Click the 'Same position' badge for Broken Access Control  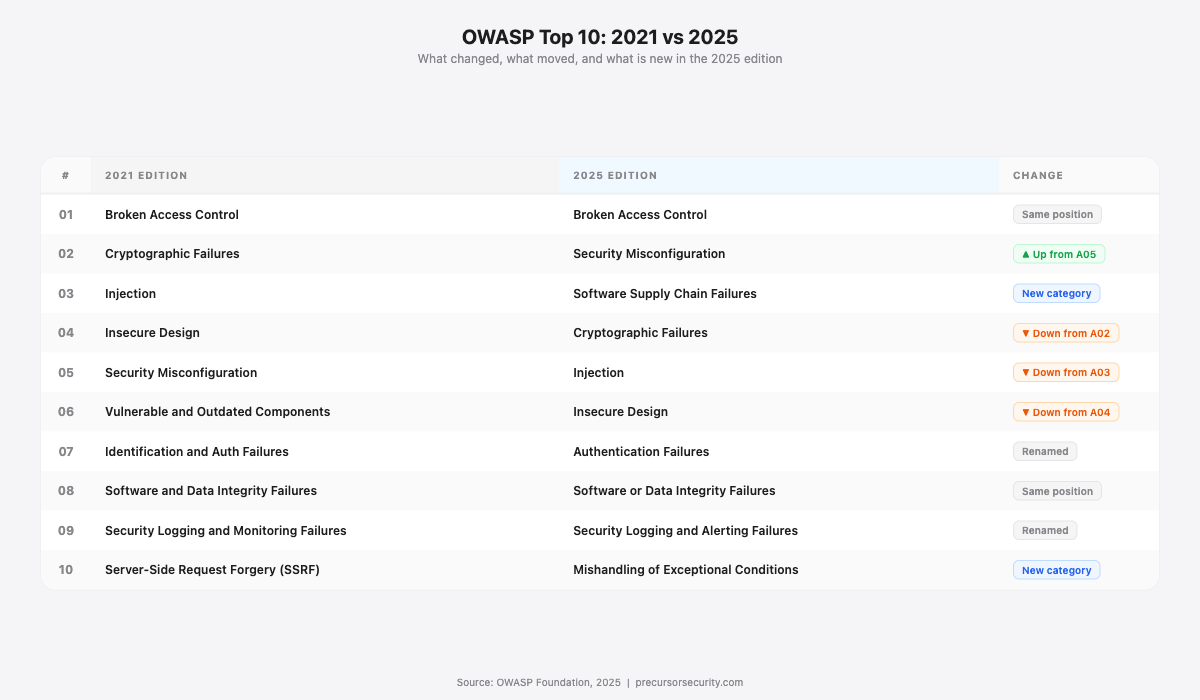coord(1057,214)
